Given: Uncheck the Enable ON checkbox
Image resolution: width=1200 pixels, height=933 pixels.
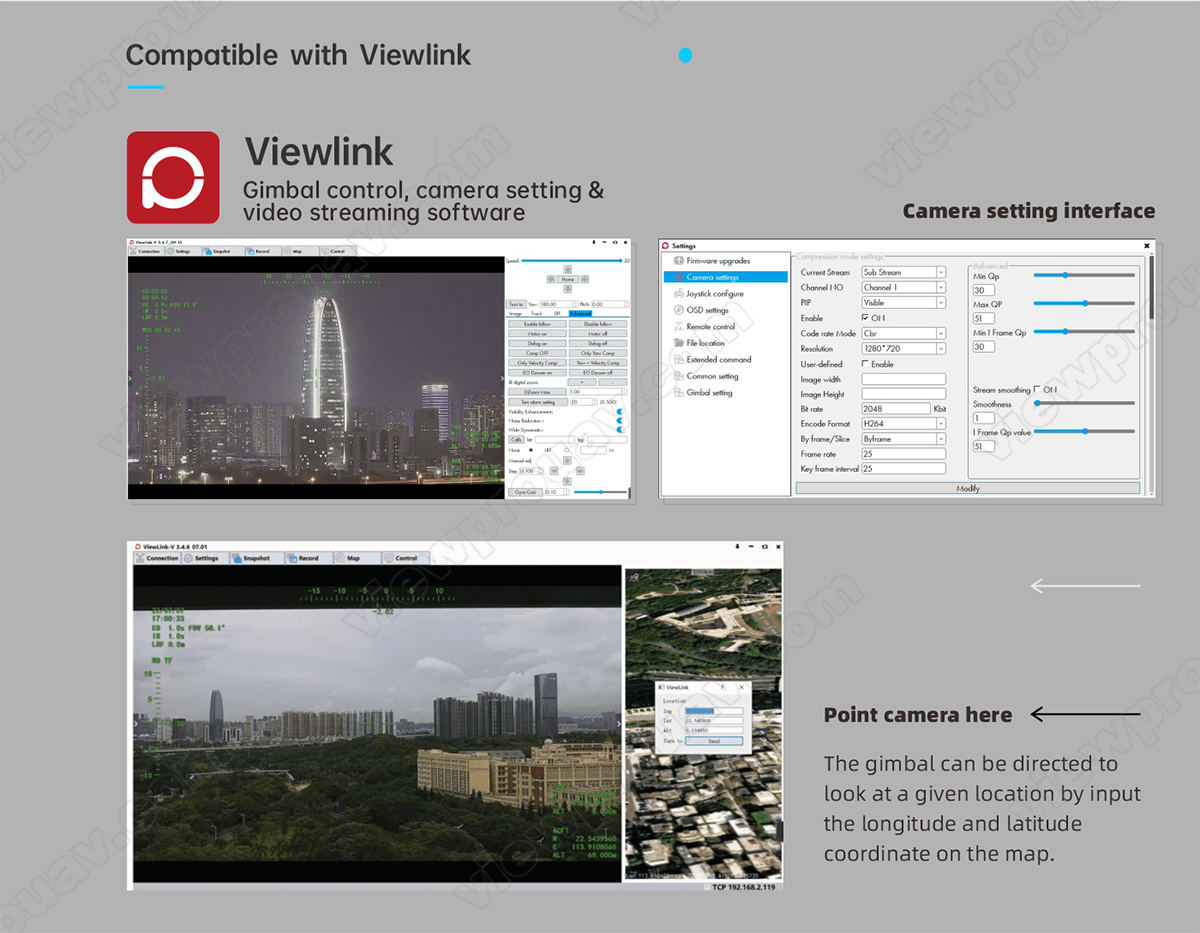Looking at the screenshot, I should [865, 318].
